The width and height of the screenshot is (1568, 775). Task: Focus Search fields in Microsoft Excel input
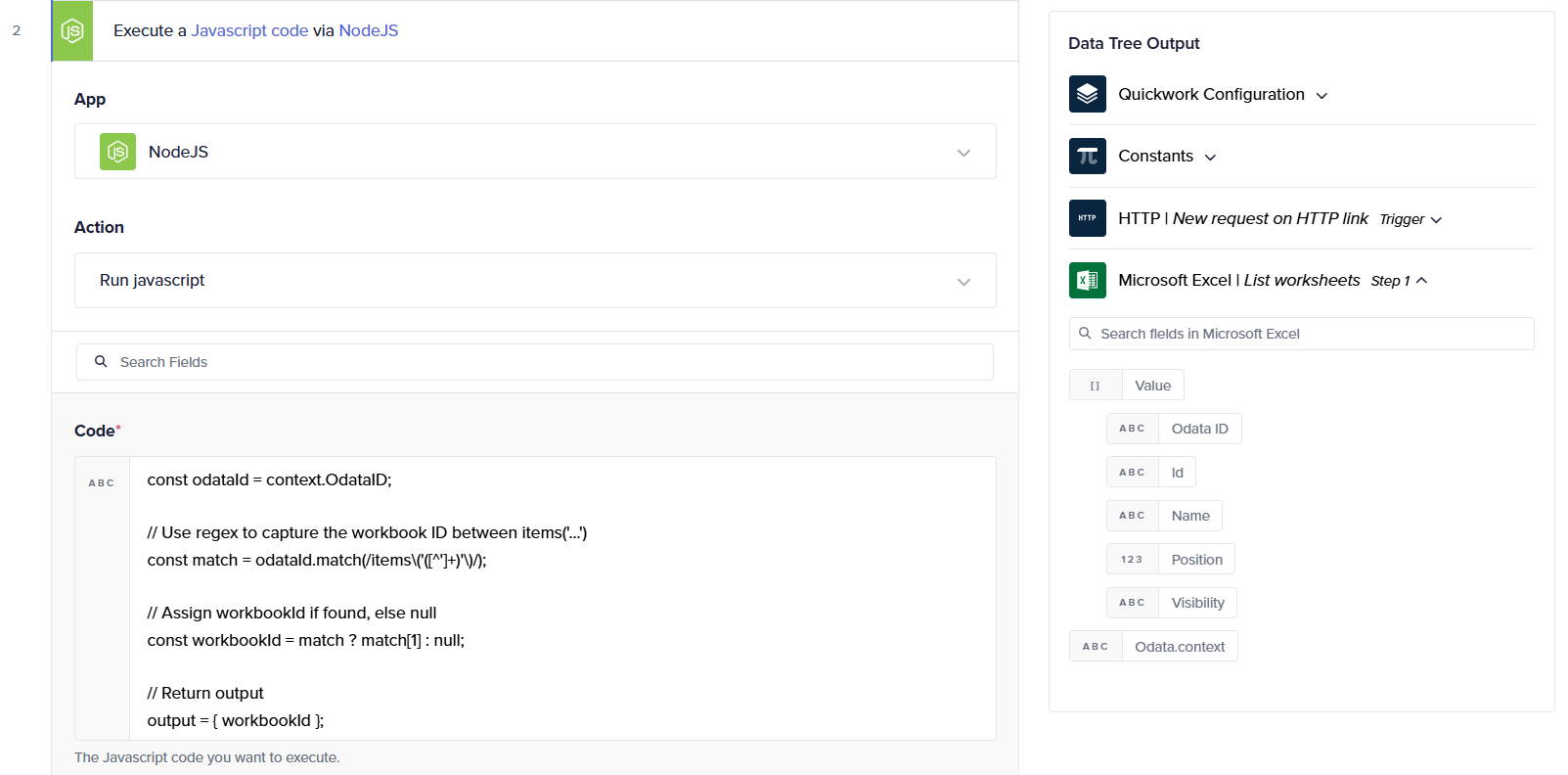click(x=1301, y=334)
